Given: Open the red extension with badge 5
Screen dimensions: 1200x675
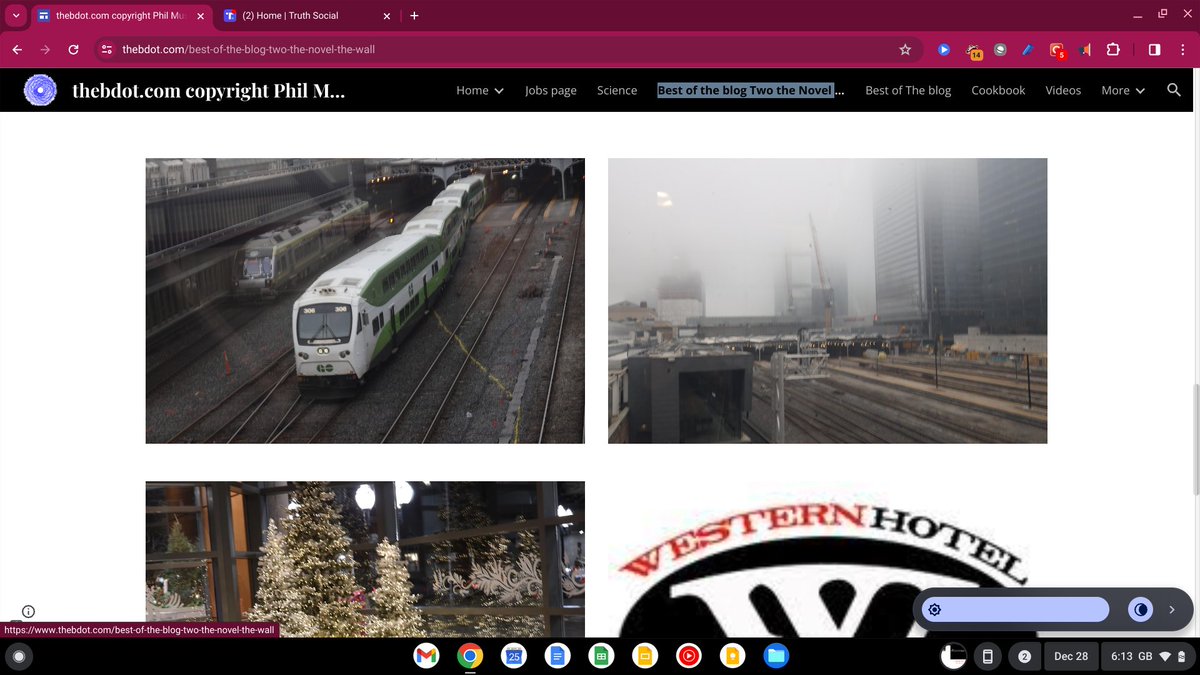Looking at the screenshot, I should 1057,50.
